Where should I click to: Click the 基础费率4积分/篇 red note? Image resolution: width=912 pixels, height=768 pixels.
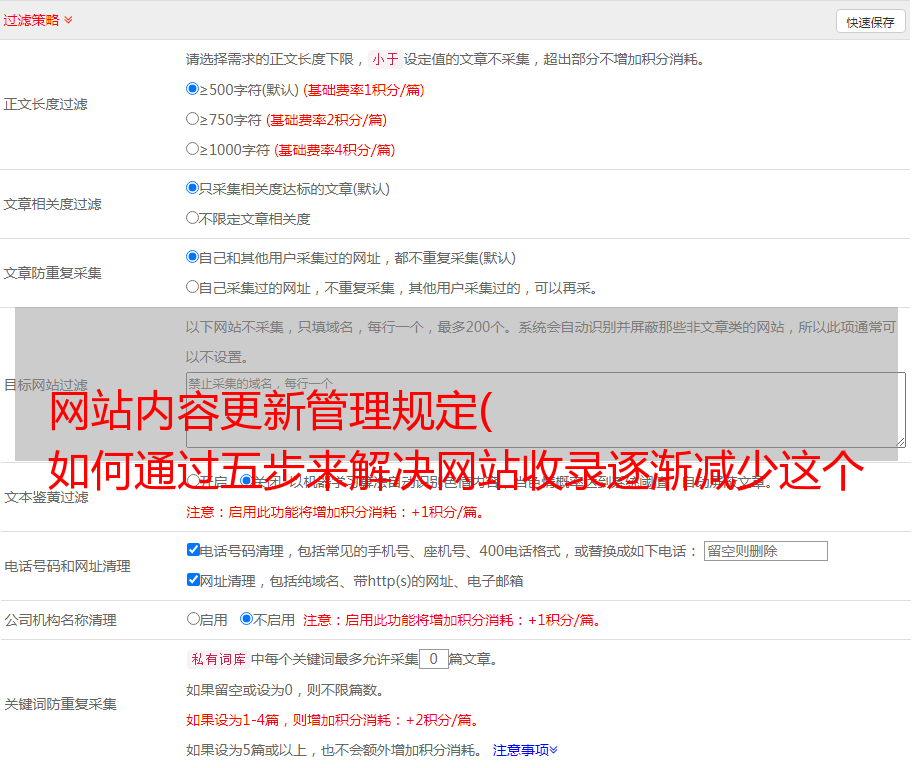tap(334, 150)
